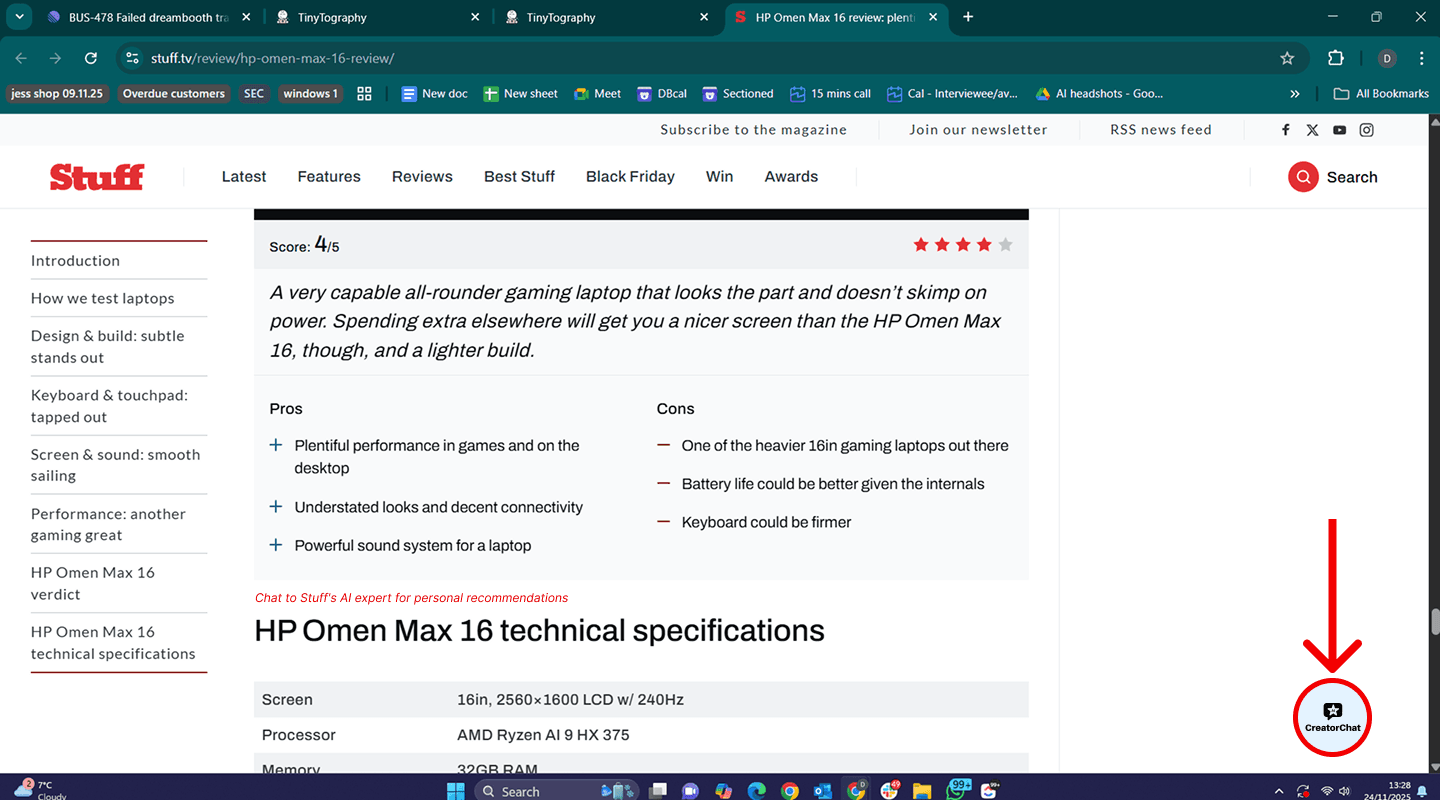Open Windows notifications bell
This screenshot has width=1440, height=800.
tap(1422, 791)
